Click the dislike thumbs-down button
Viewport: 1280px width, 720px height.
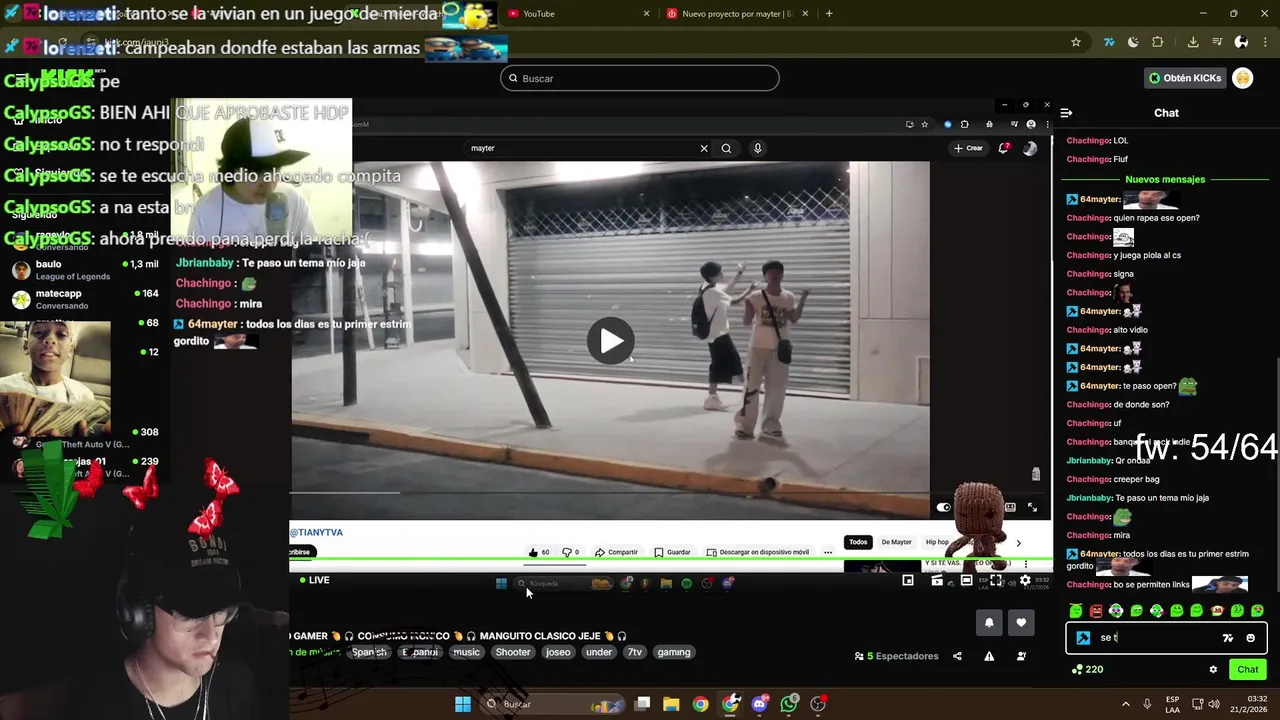pyautogui.click(x=570, y=552)
